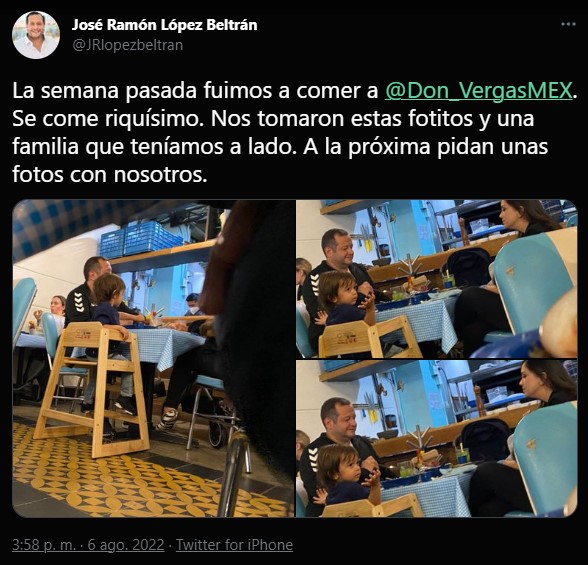
Task: Click the child in the bottom-right photo
Action: click(347, 474)
